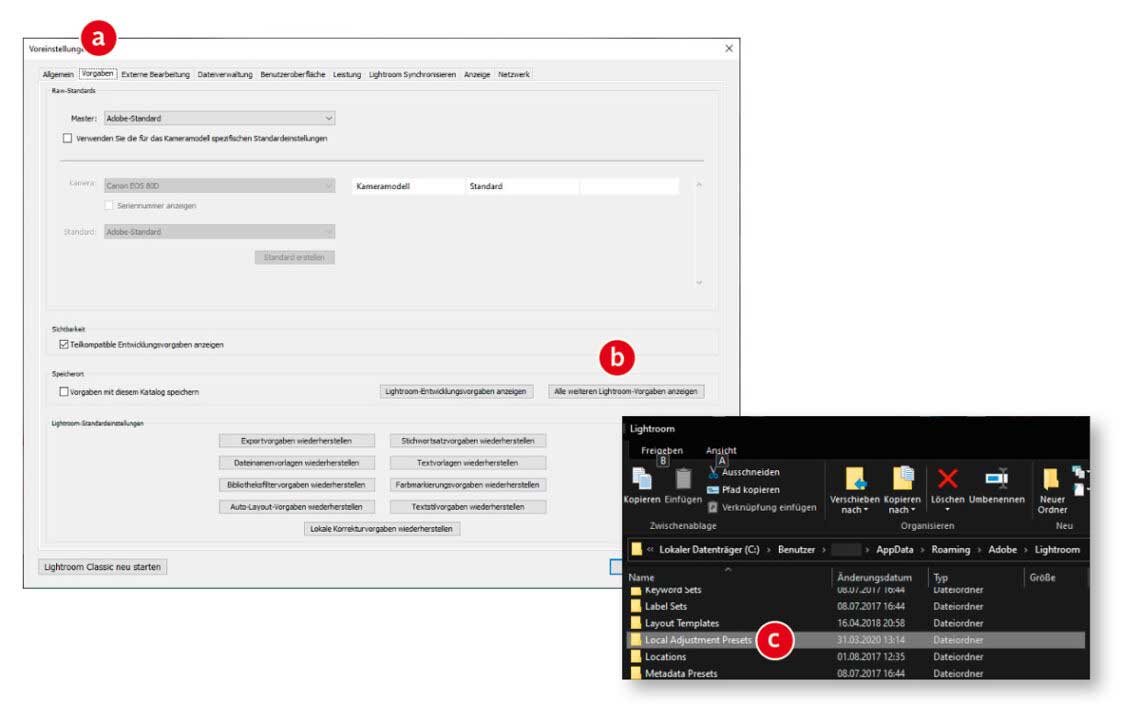Click Lokale Korrekturvorgaben wiederherstellen
The width and height of the screenshot is (1140, 719).
tap(382, 529)
